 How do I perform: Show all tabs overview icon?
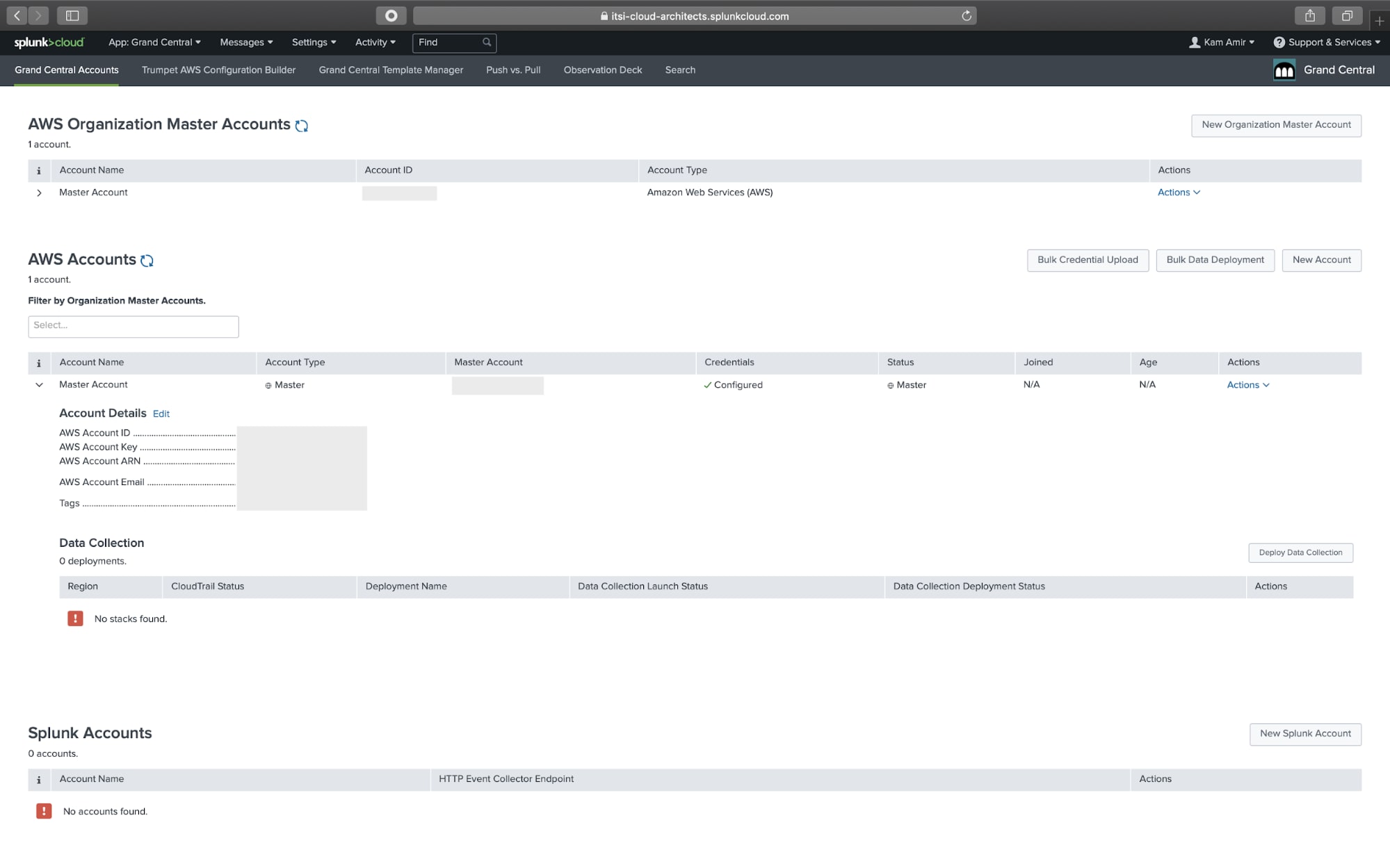coord(1347,15)
